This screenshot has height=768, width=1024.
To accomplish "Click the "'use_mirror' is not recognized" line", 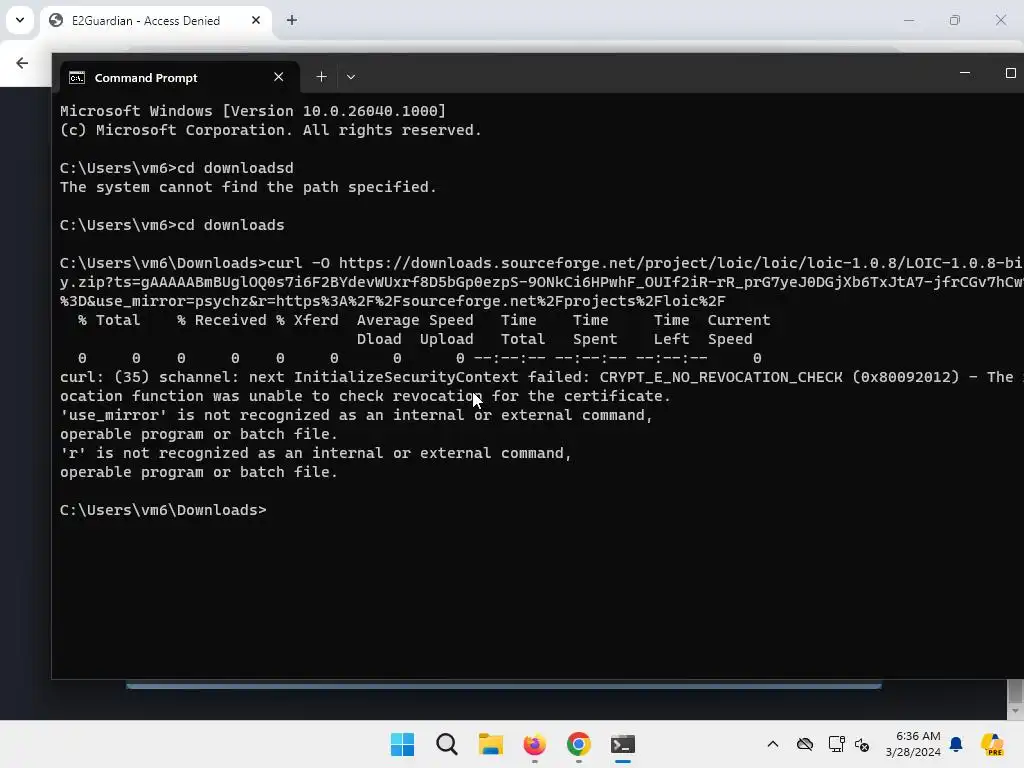I will [x=357, y=415].
